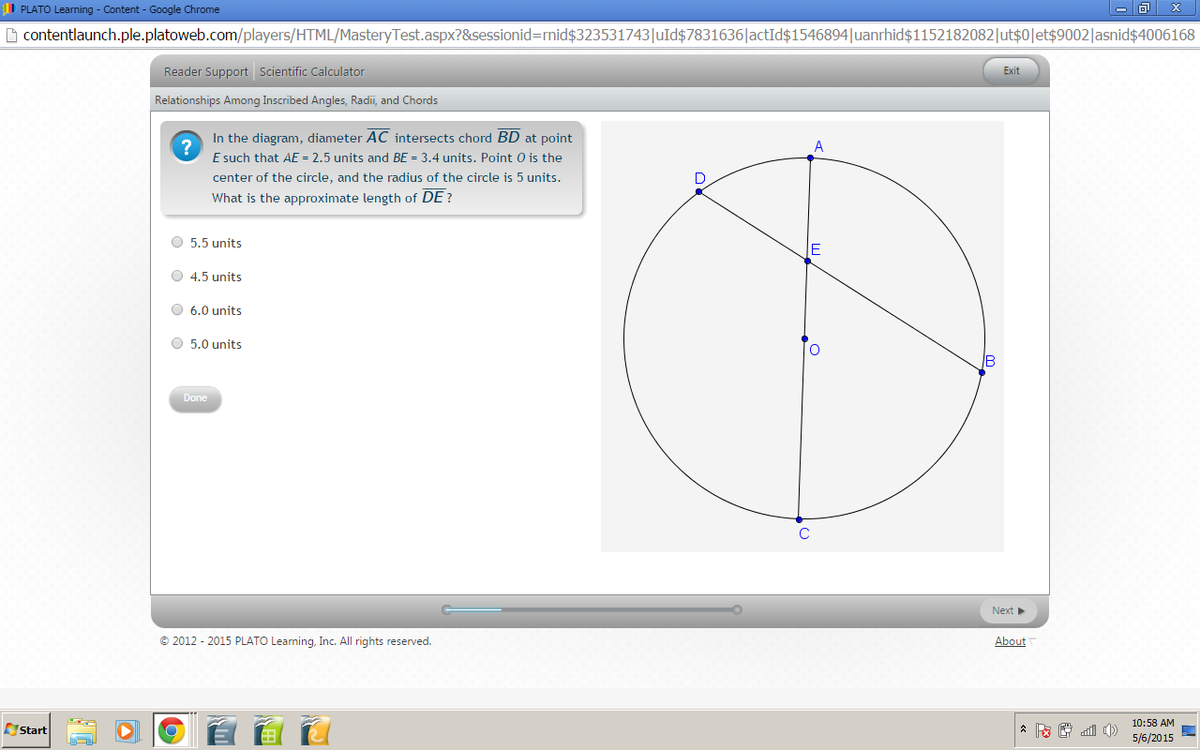Select the 6.0 units answer
1200x750 pixels.
[177, 310]
